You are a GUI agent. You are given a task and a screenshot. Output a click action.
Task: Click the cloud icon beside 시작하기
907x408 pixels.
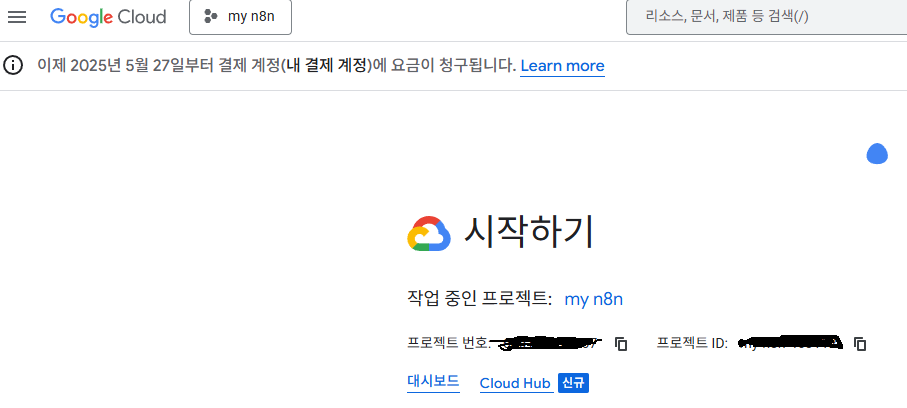[429, 233]
